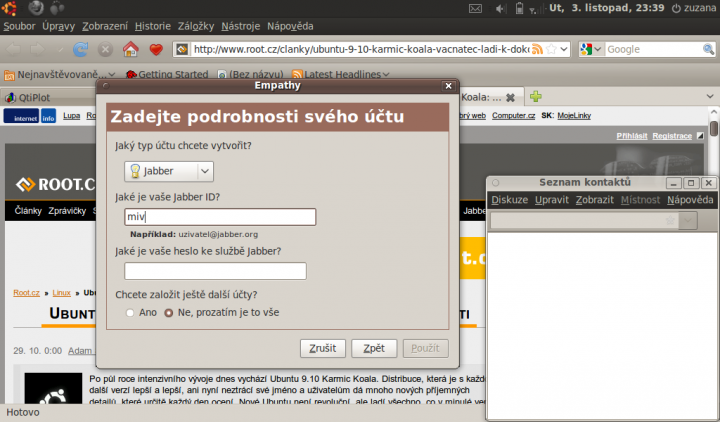Open the Zobrazení menu in Firefox

(x=105, y=26)
